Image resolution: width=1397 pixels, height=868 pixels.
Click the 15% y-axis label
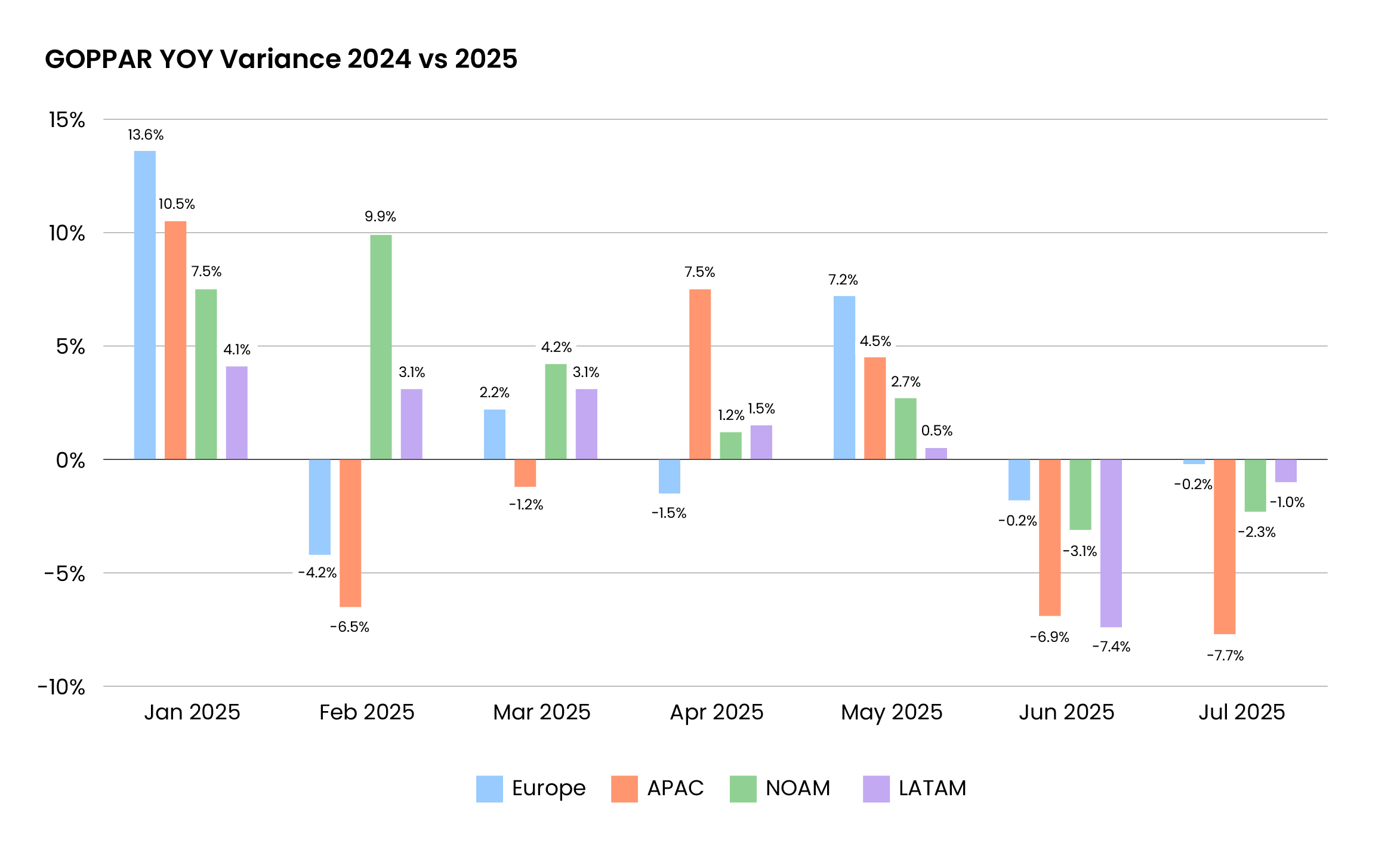pyautogui.click(x=67, y=120)
